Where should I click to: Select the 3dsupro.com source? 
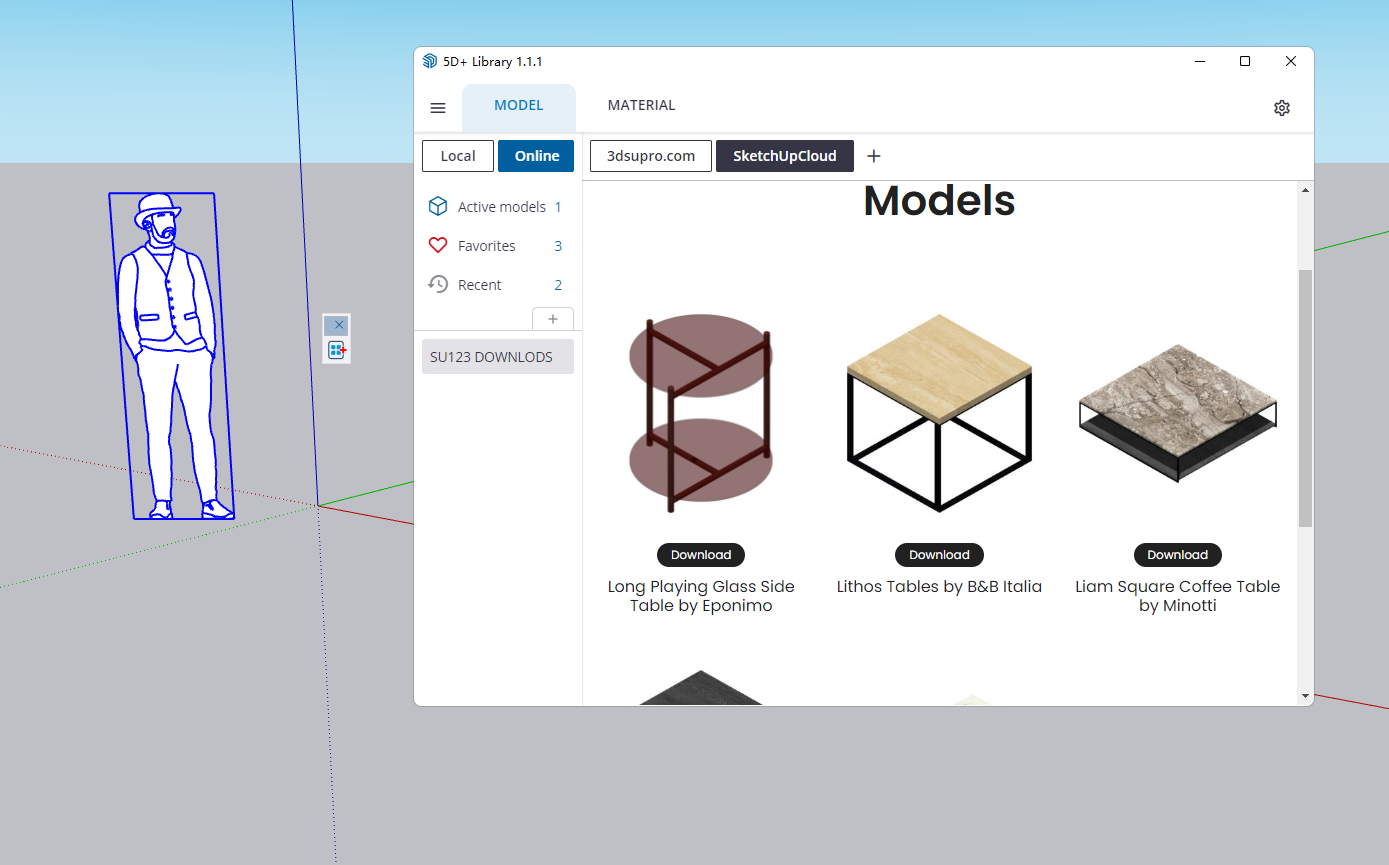(x=650, y=156)
